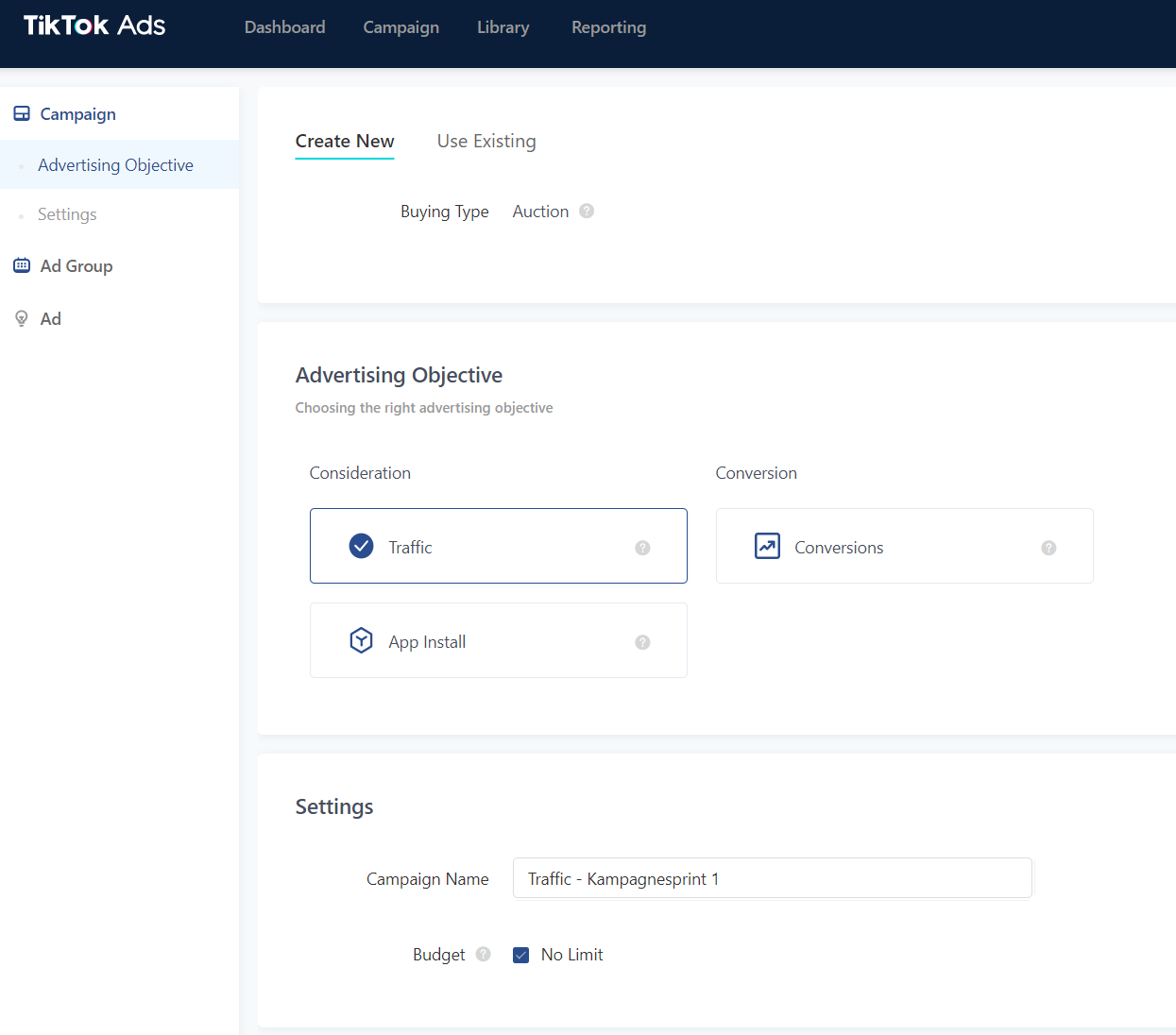Click the Settings section heading

pos(334,806)
